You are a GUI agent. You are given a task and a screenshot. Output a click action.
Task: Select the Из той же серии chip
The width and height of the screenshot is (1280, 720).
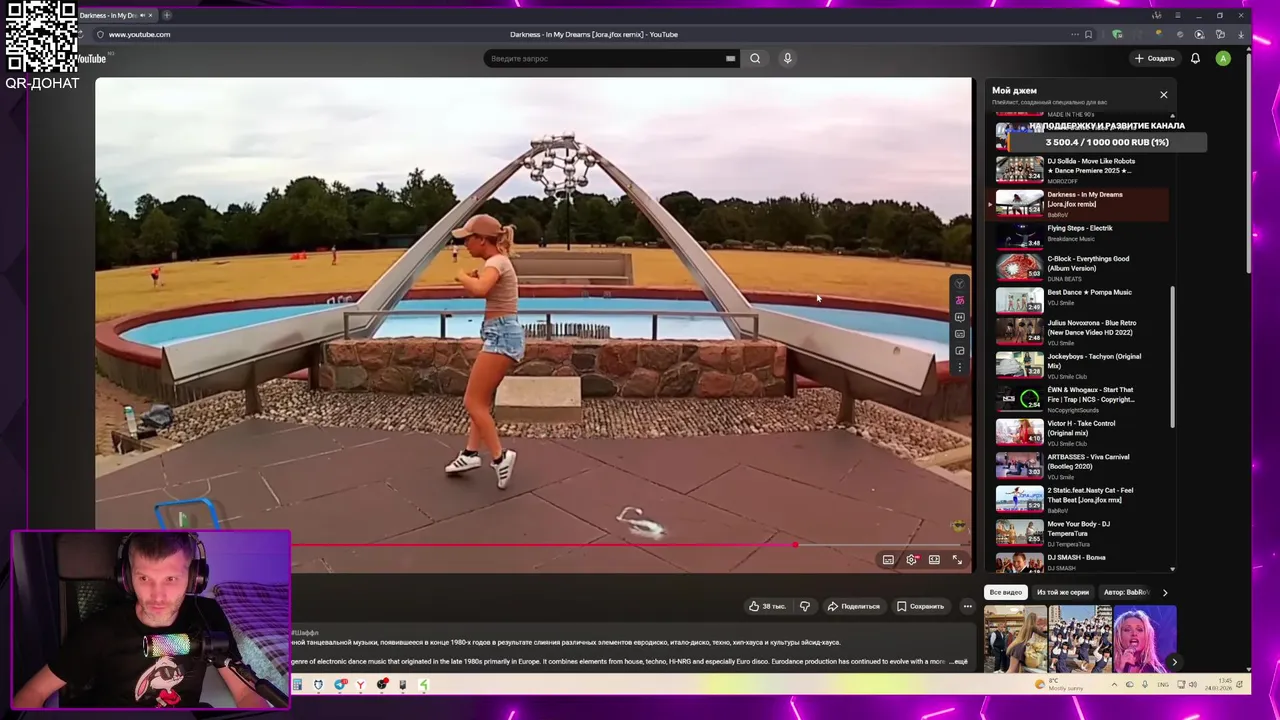tap(1063, 592)
